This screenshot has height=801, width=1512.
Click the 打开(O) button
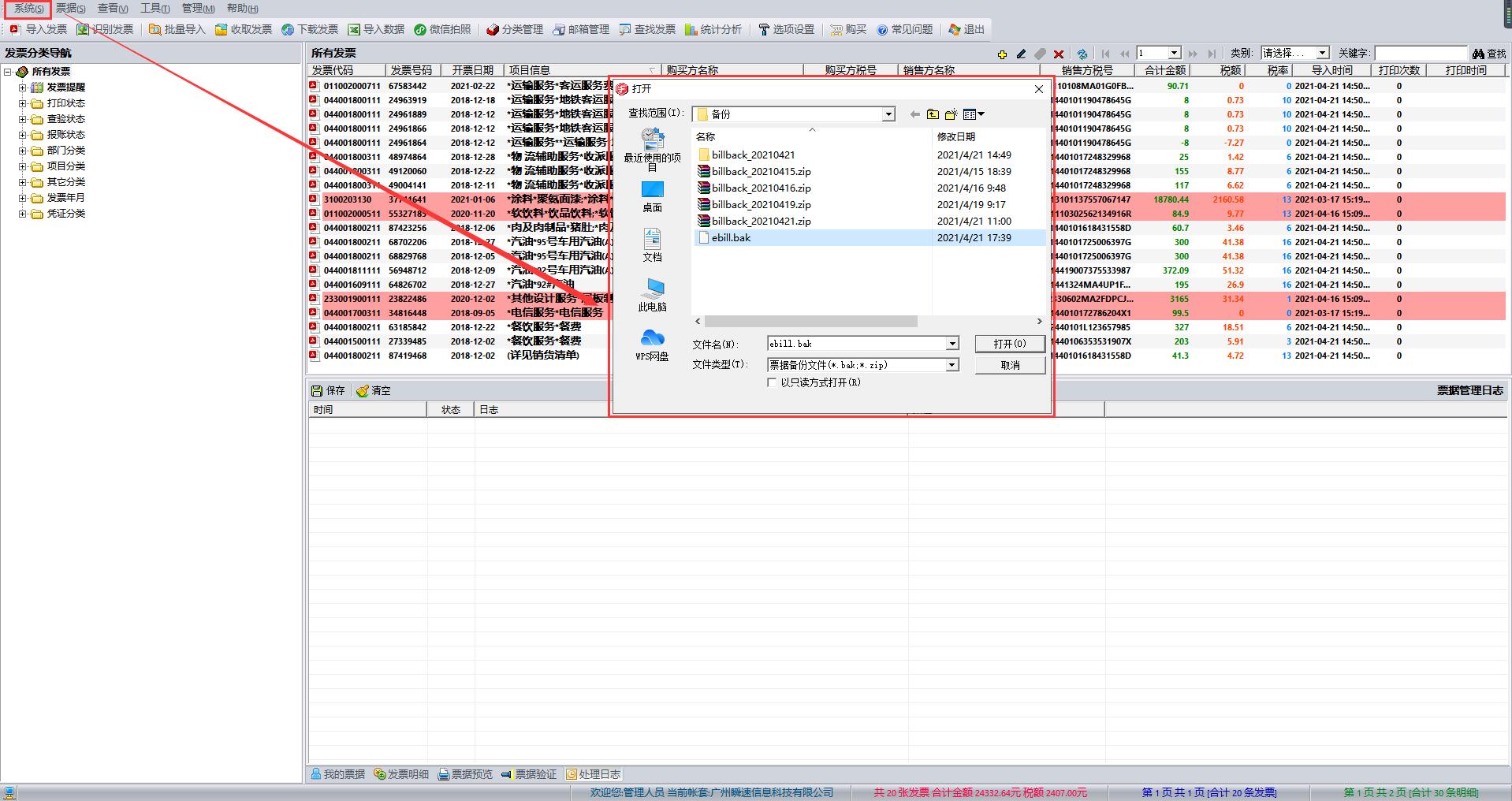click(1009, 344)
